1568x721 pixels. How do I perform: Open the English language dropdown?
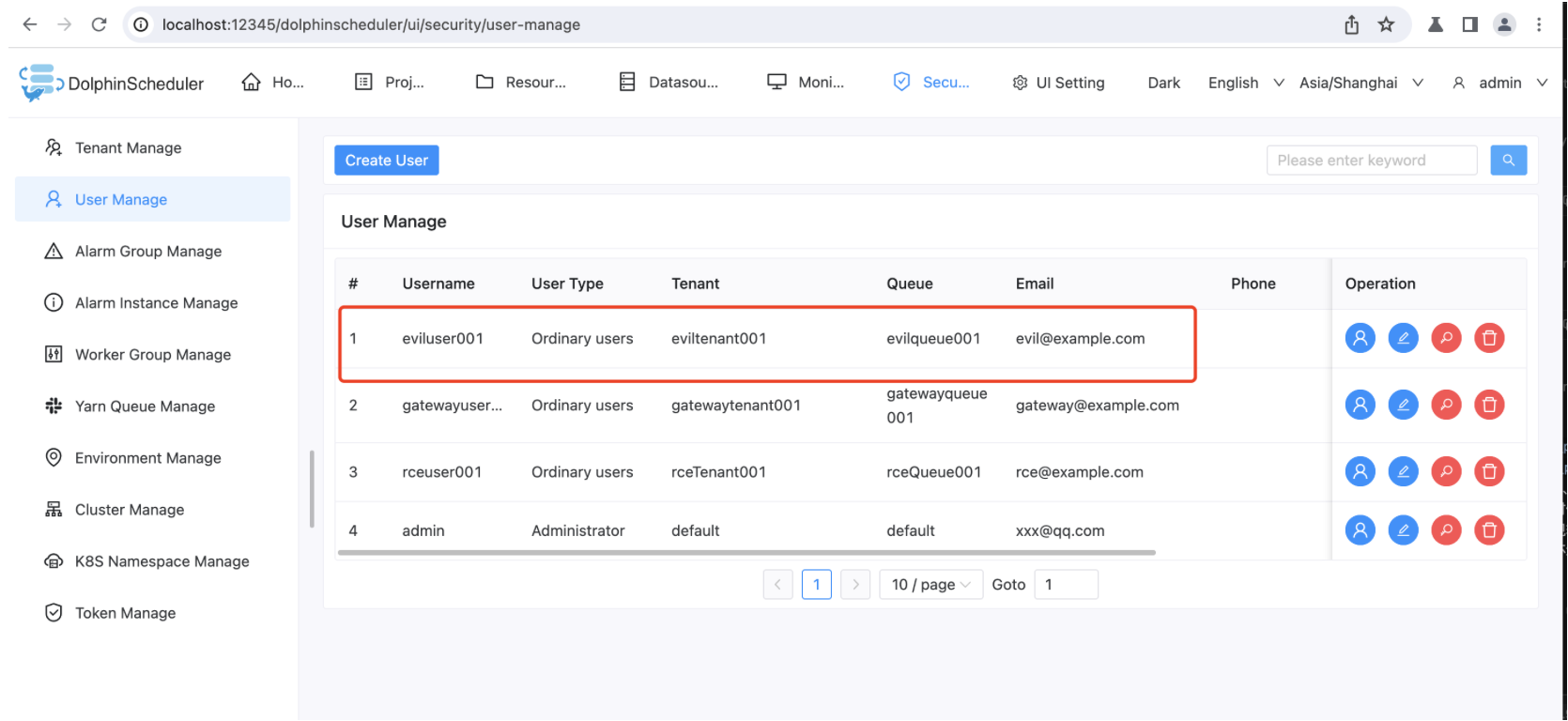1245,83
